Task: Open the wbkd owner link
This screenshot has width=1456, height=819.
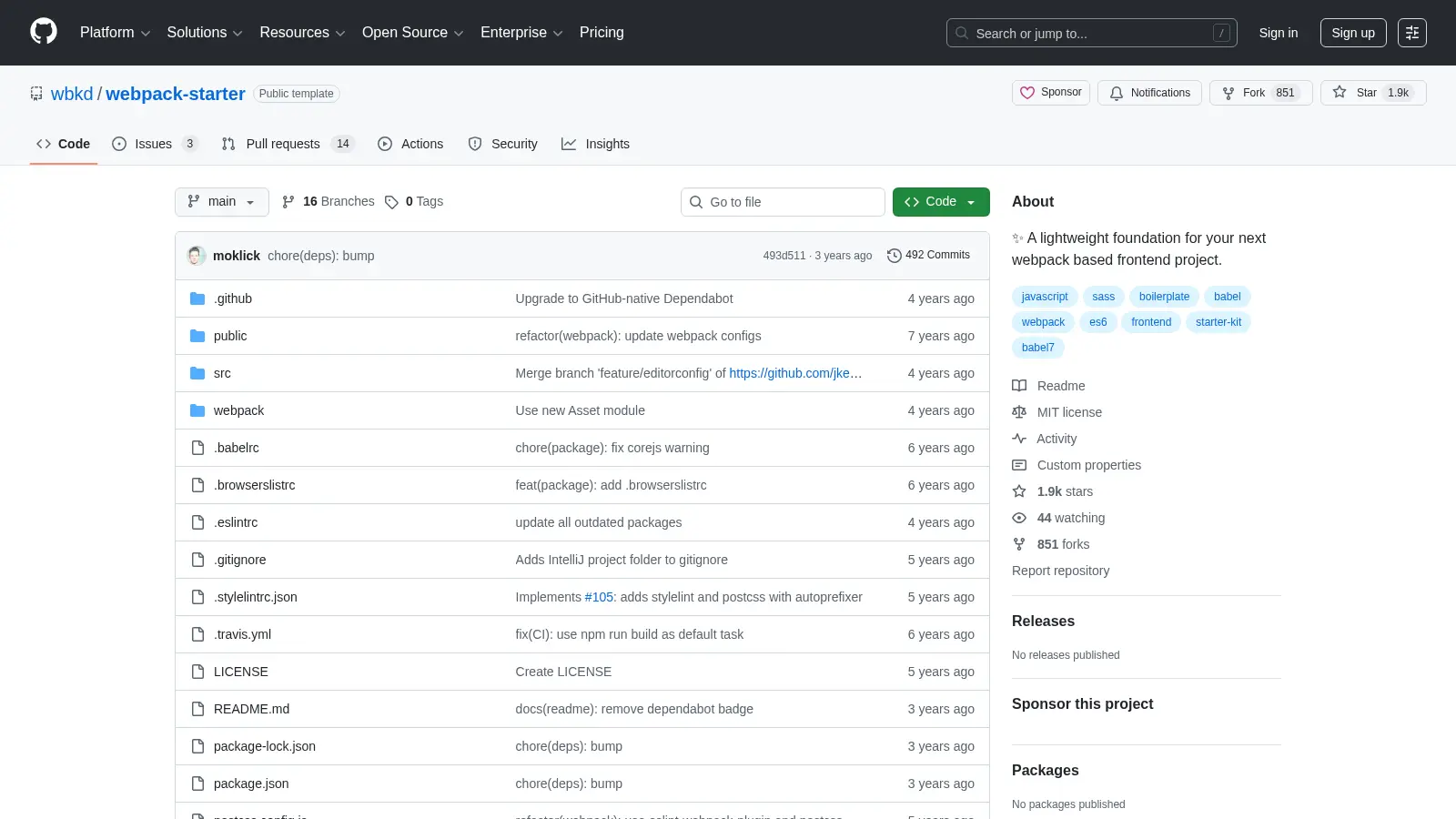Action: (72, 94)
